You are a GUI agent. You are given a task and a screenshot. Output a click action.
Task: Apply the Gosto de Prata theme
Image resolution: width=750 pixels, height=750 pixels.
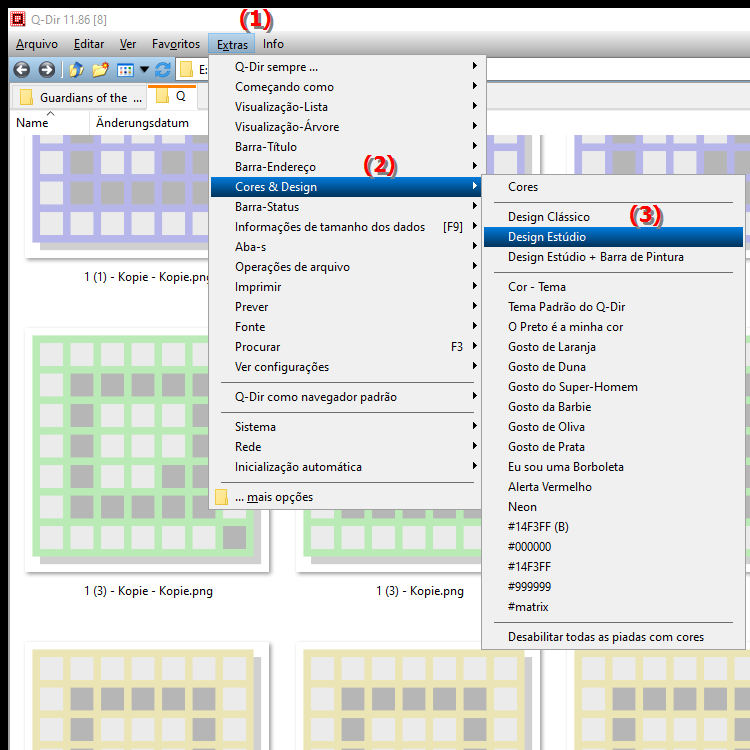613,447
